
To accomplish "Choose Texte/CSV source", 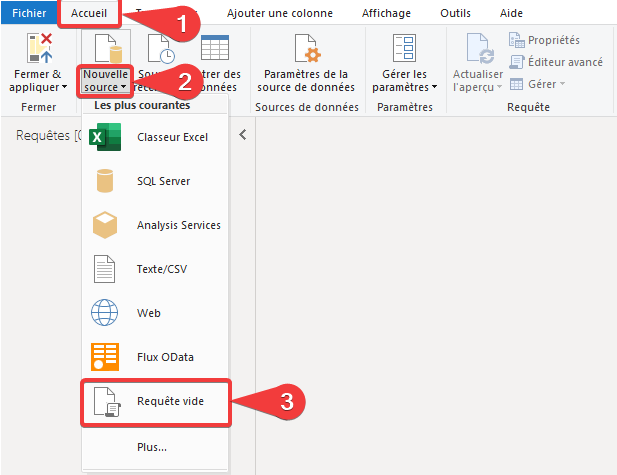I will point(155,269).
